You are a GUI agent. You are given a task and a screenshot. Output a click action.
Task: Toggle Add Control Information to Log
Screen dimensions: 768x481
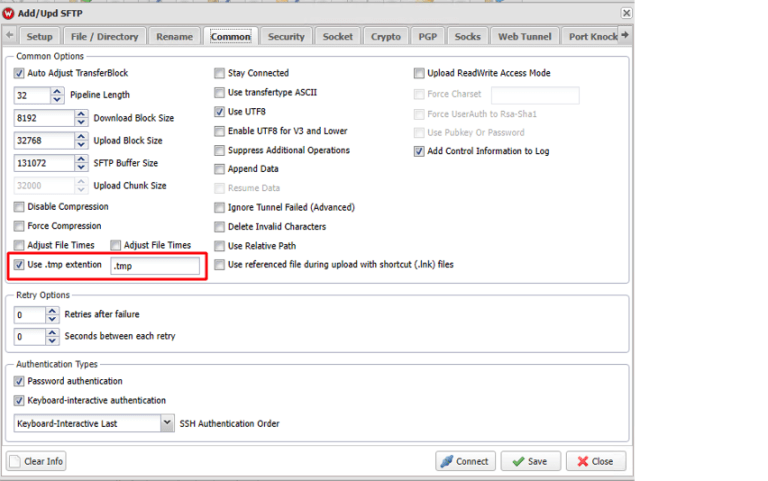[x=419, y=151]
